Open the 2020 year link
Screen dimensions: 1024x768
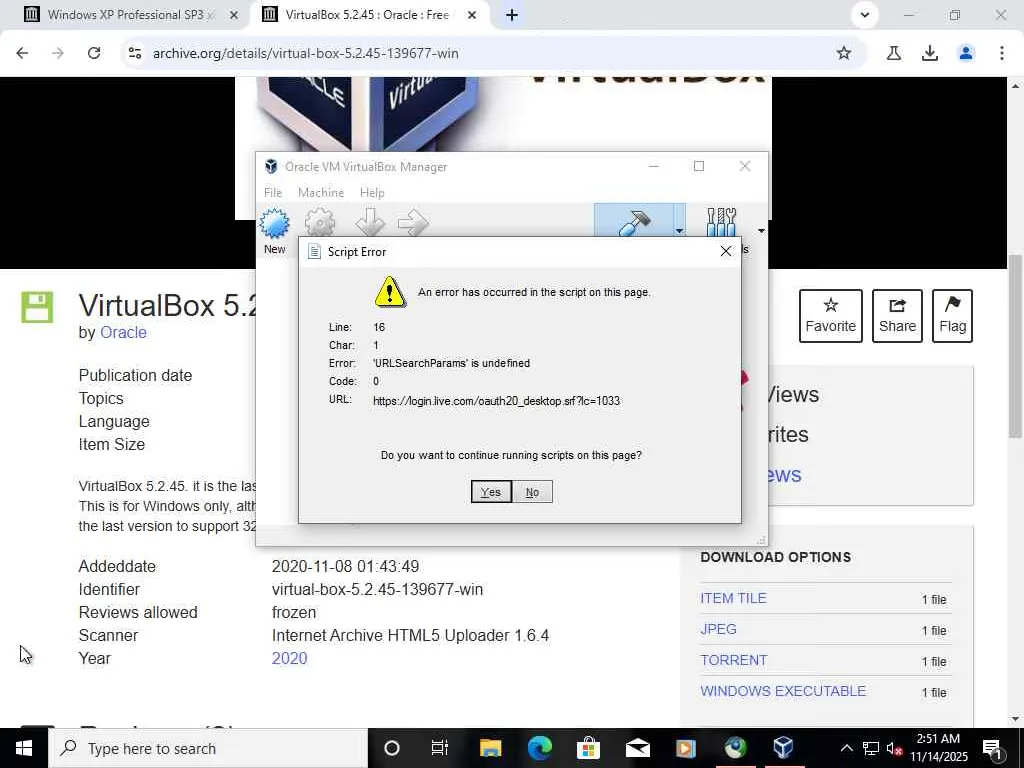click(289, 658)
